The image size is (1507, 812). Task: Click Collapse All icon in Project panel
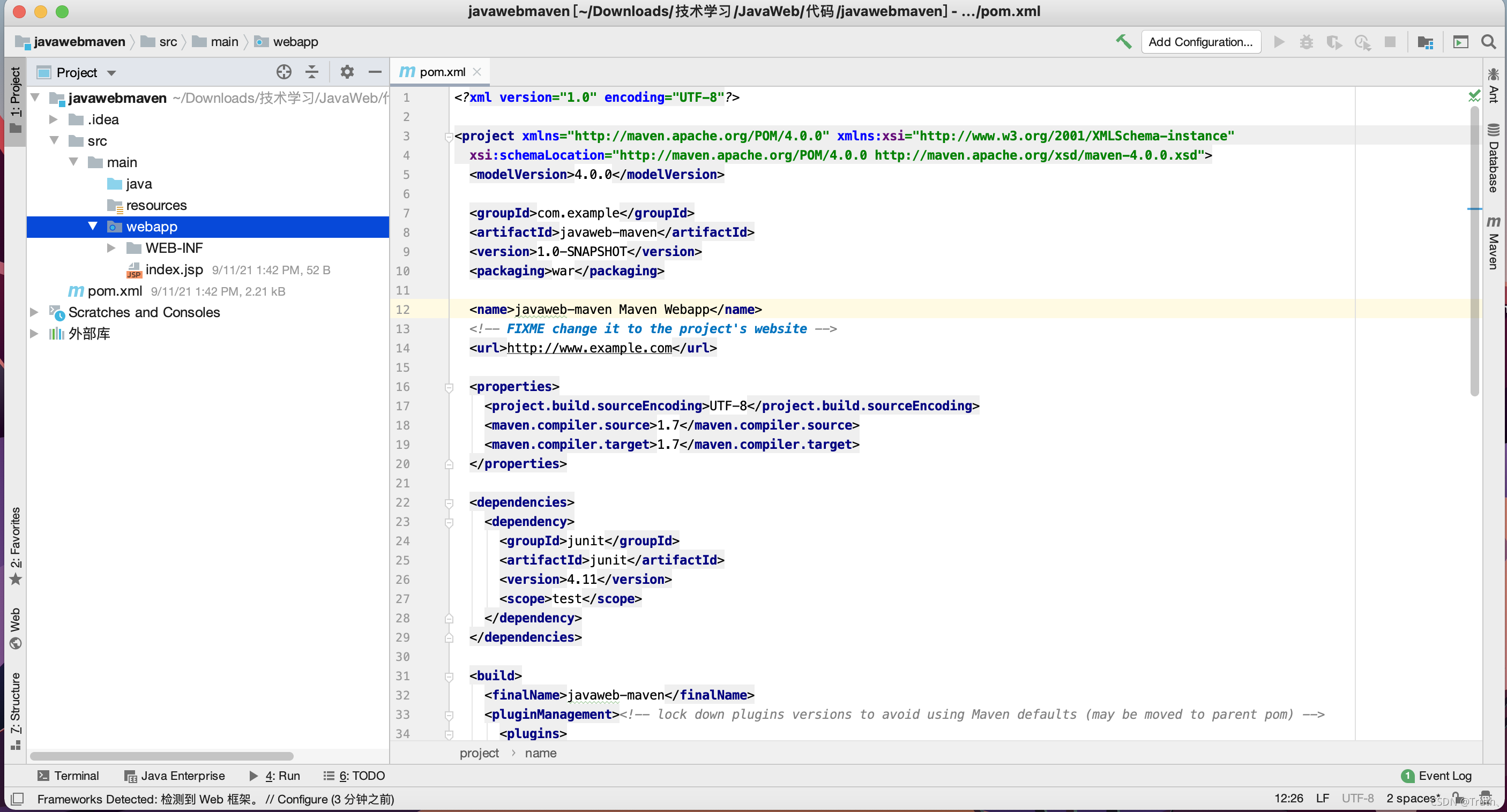(312, 72)
